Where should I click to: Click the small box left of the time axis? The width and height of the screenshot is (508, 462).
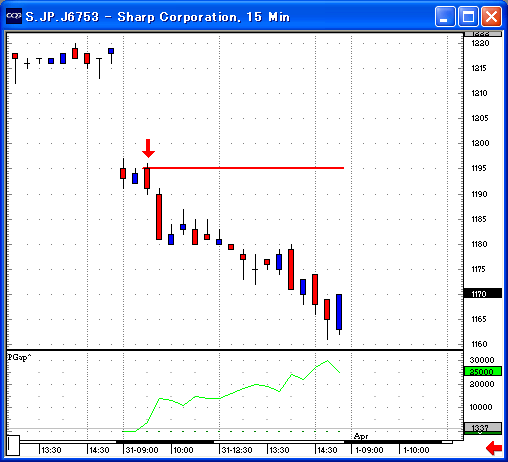click(x=13, y=445)
